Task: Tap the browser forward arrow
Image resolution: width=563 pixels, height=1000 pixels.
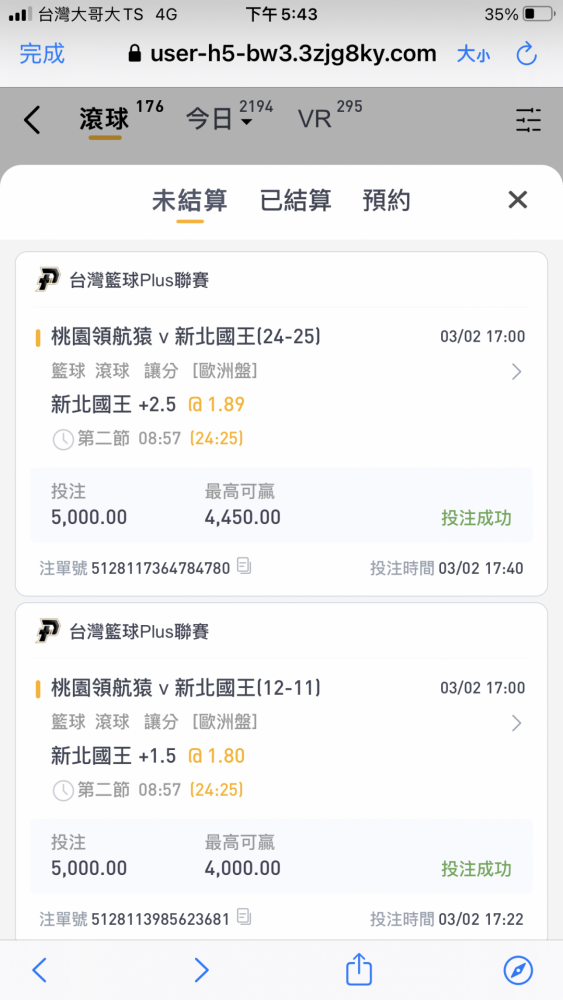Action: pos(201,970)
